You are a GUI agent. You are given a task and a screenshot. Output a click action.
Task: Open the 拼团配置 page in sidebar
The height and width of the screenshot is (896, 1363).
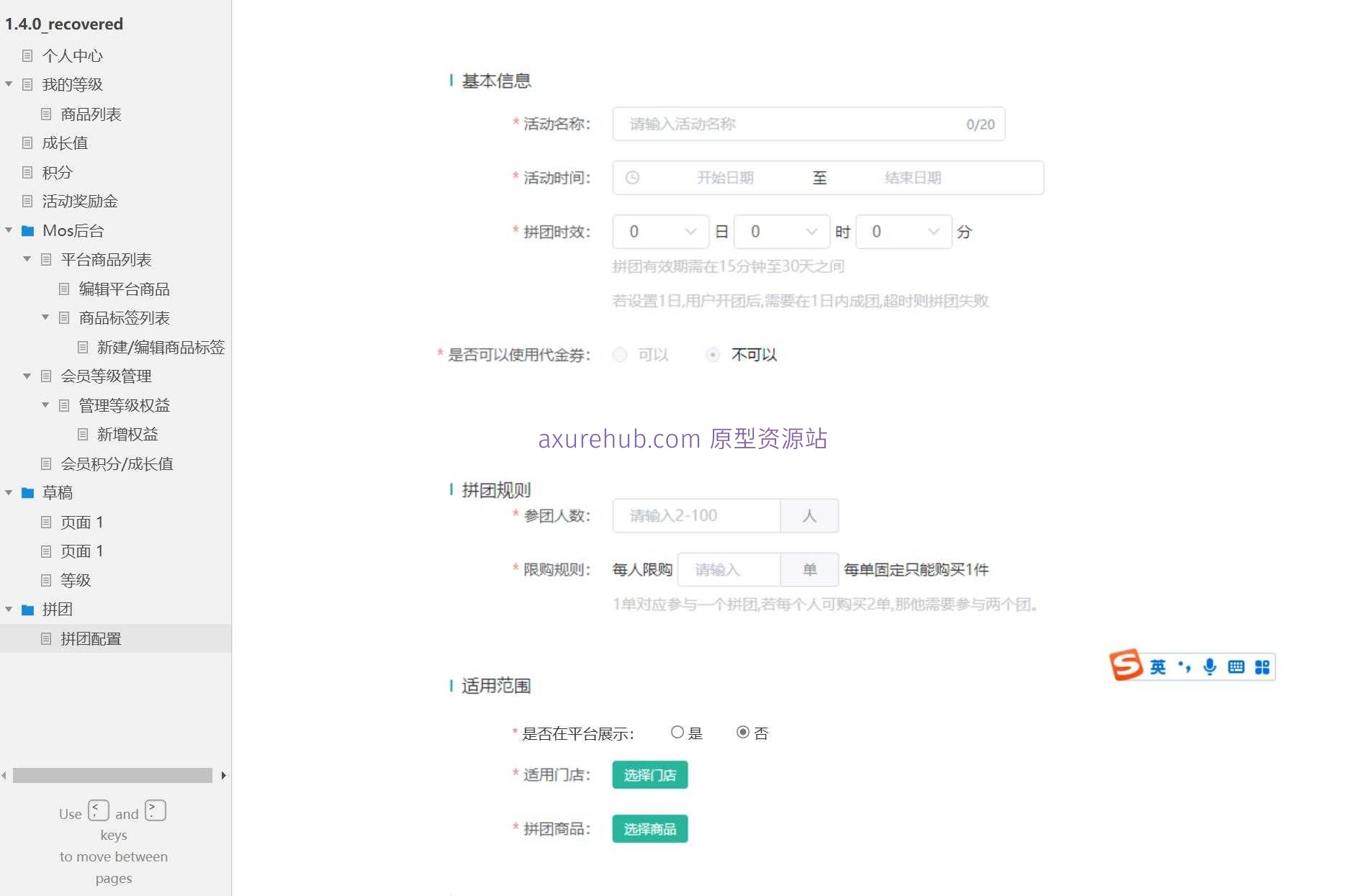click(89, 638)
